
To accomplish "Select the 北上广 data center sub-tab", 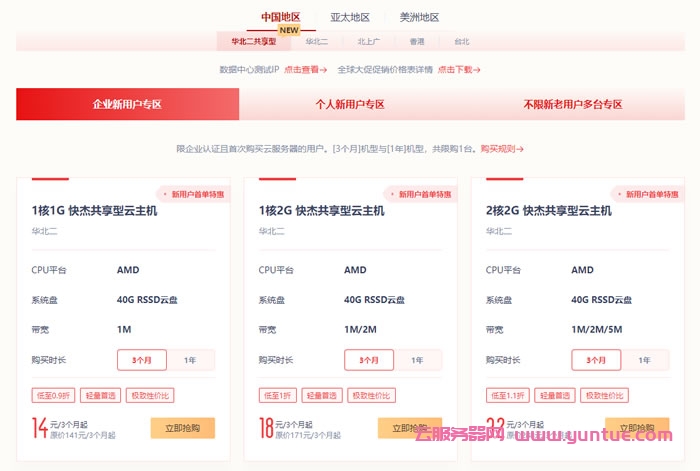I will coord(367,42).
